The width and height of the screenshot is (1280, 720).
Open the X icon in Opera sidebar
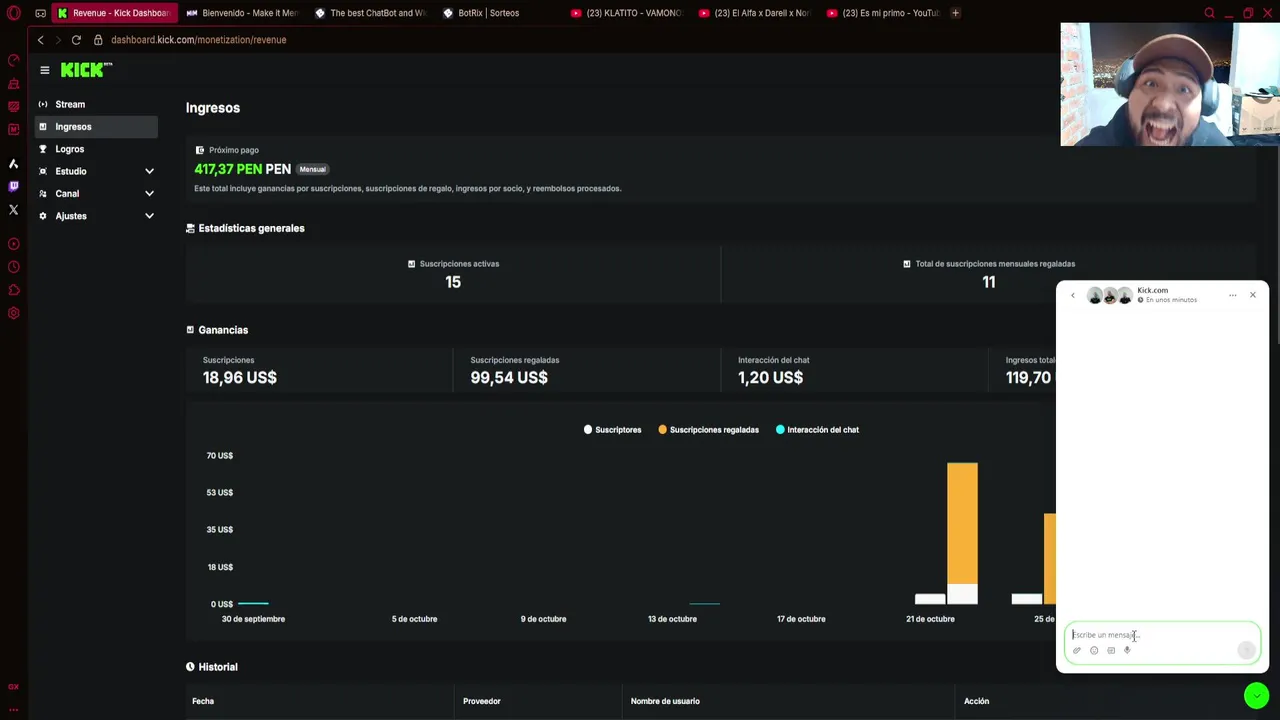pyautogui.click(x=13, y=210)
